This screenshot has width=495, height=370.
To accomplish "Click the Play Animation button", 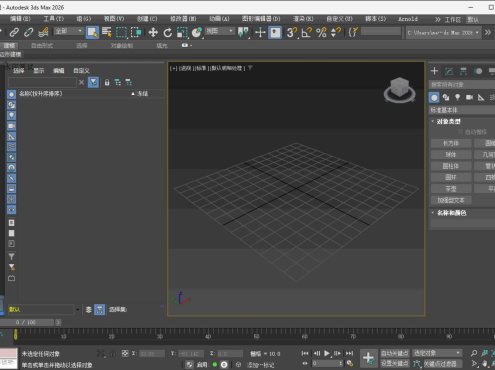I will pyautogui.click(x=327, y=353).
